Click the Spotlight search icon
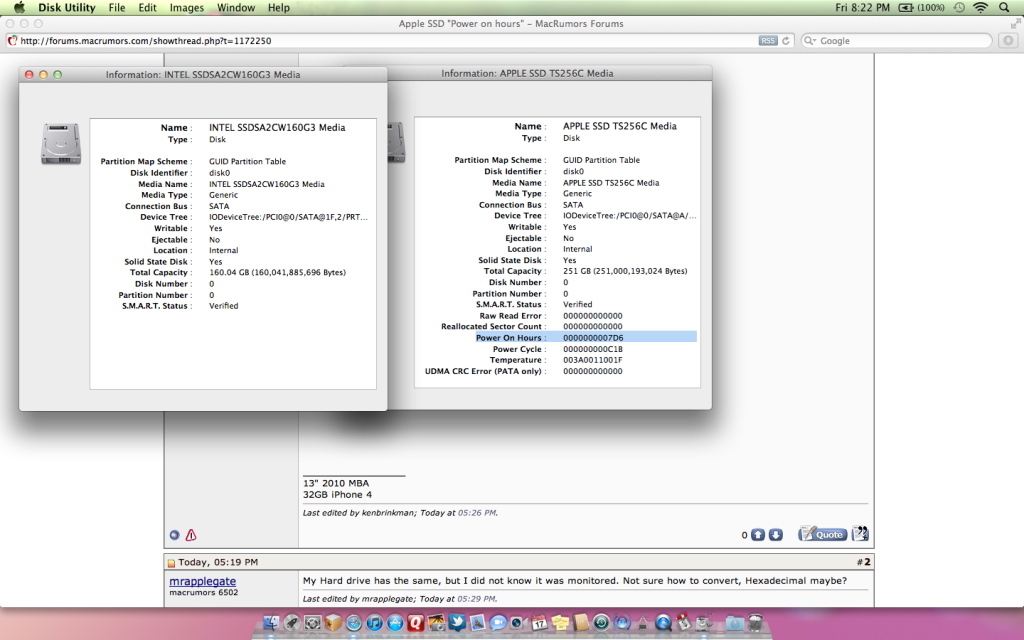The image size is (1024, 640). (1004, 8)
